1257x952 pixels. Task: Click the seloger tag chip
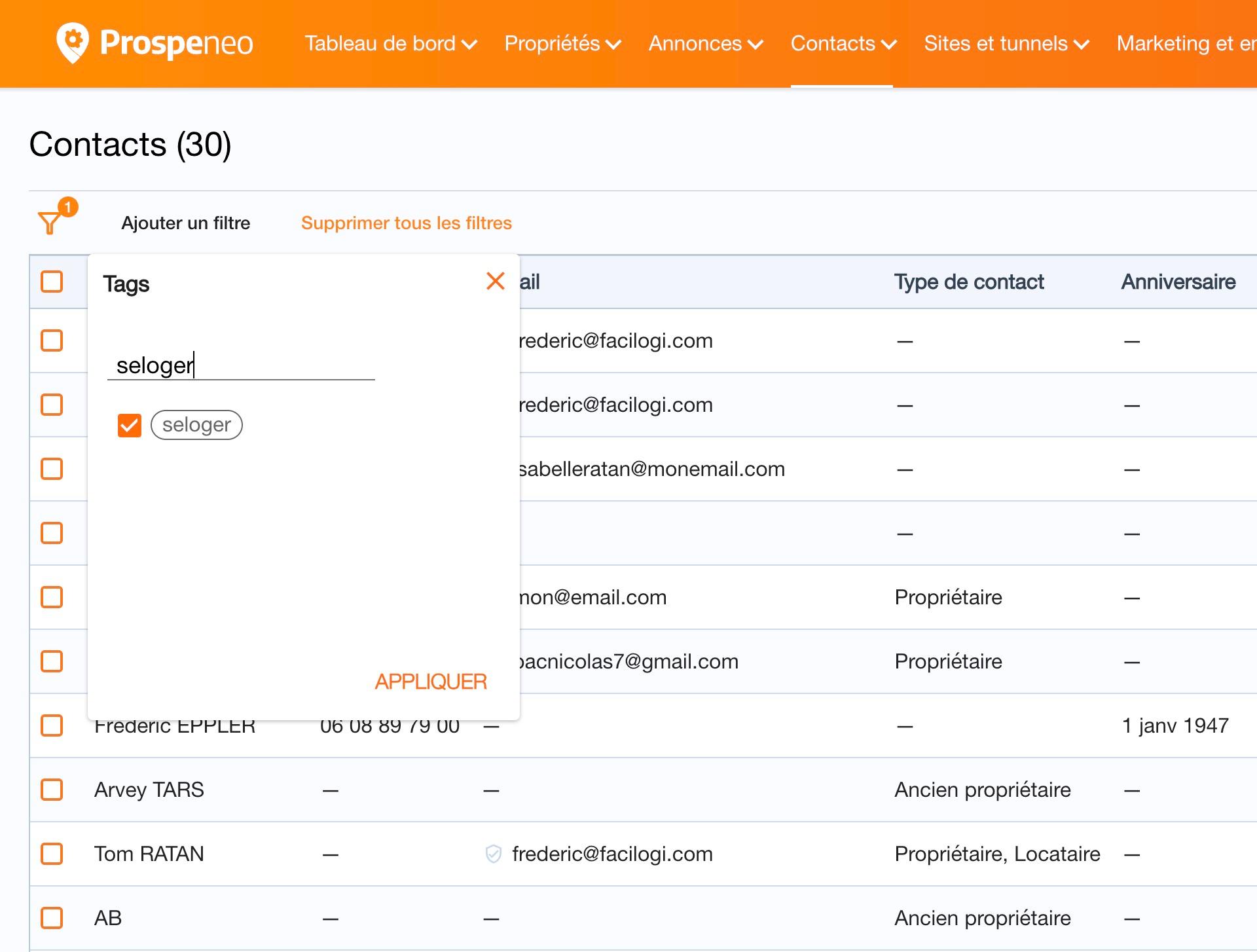196,425
